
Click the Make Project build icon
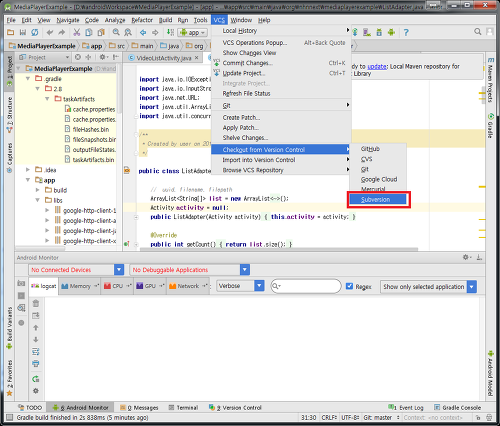point(170,32)
